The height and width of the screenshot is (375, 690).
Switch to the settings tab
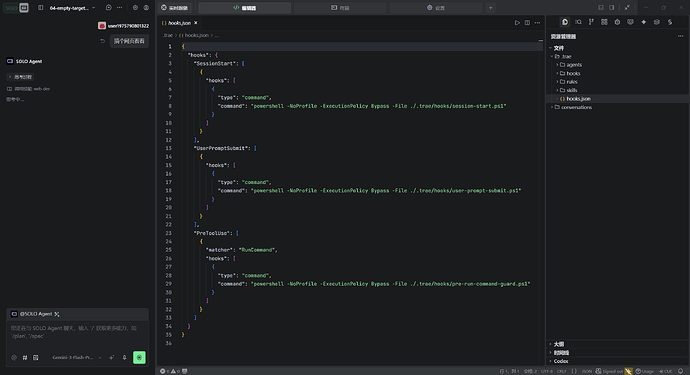coord(436,7)
